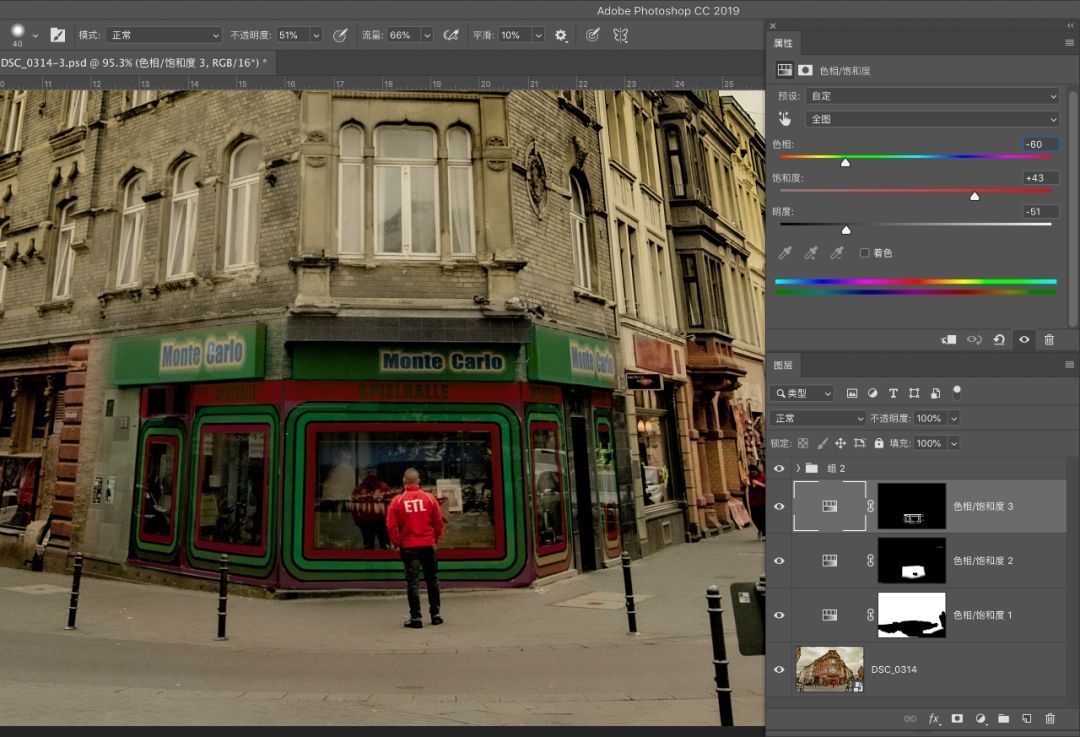Filter layers by pixel layers icon

click(x=852, y=393)
